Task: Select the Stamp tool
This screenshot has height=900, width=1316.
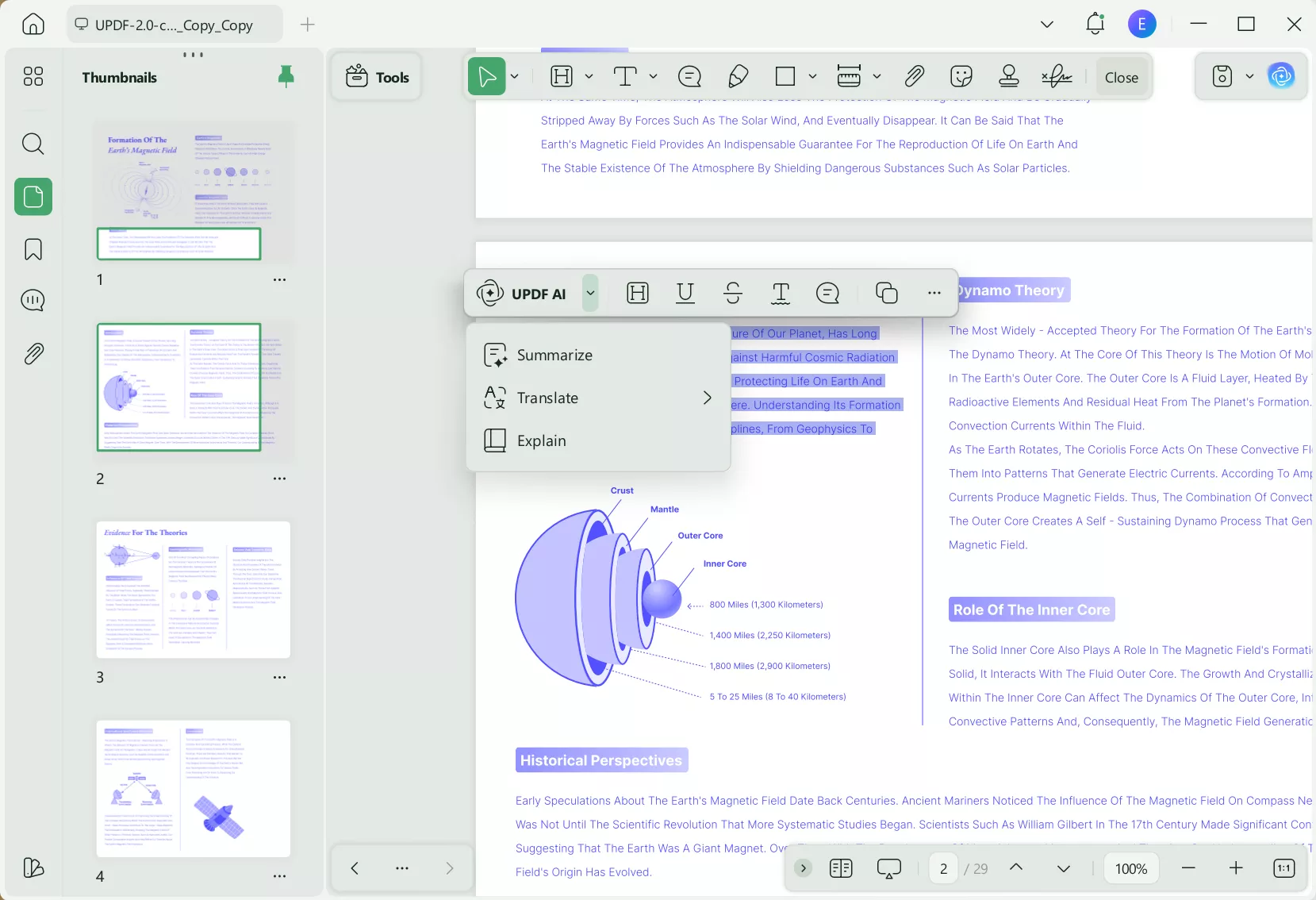Action: pyautogui.click(x=1009, y=77)
